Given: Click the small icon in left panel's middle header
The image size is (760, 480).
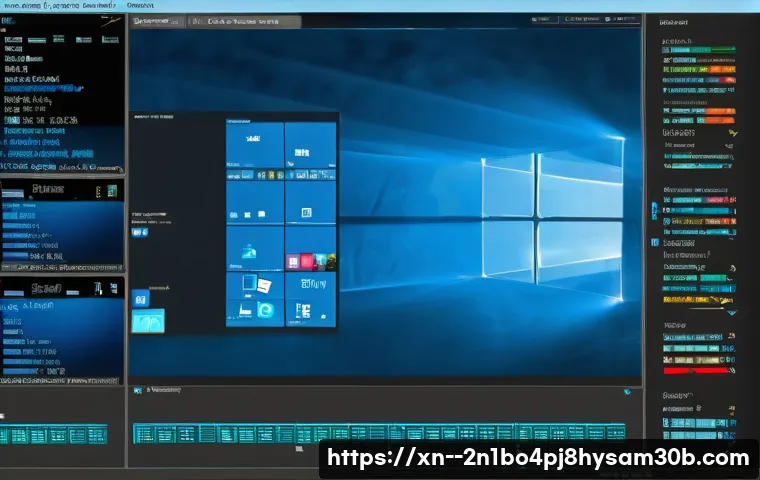Looking at the screenshot, I should point(113,190).
